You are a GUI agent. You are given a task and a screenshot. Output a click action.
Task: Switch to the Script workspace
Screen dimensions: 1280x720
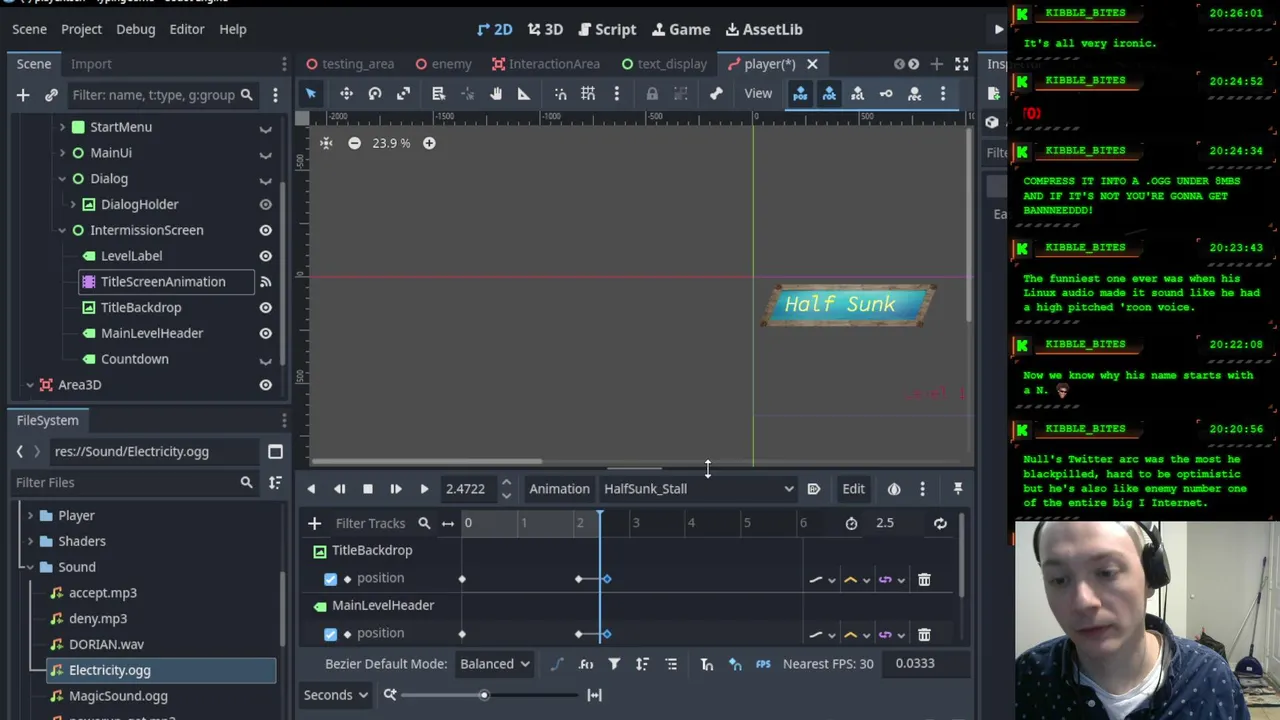(x=607, y=29)
